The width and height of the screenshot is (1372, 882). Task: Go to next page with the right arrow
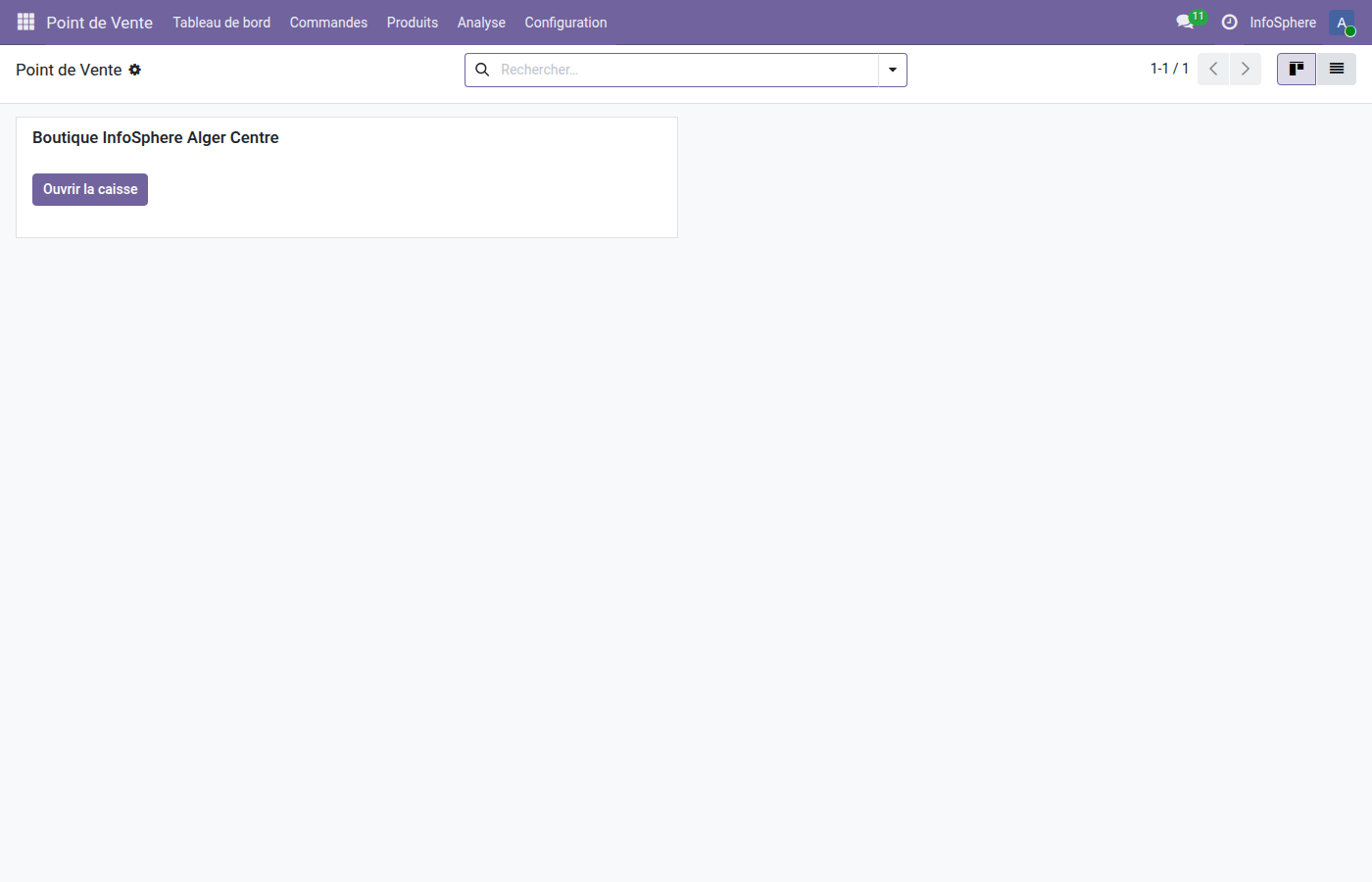(x=1245, y=69)
